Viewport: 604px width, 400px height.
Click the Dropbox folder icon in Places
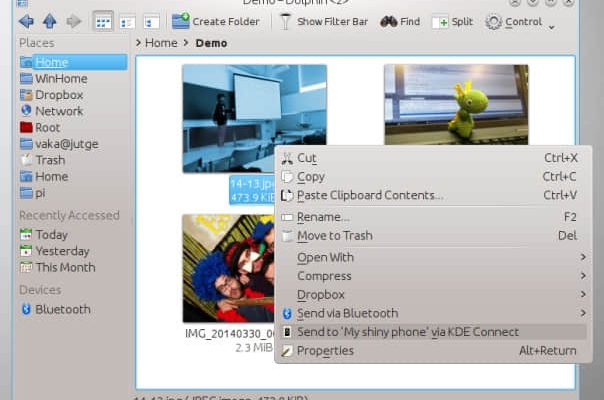[26, 95]
